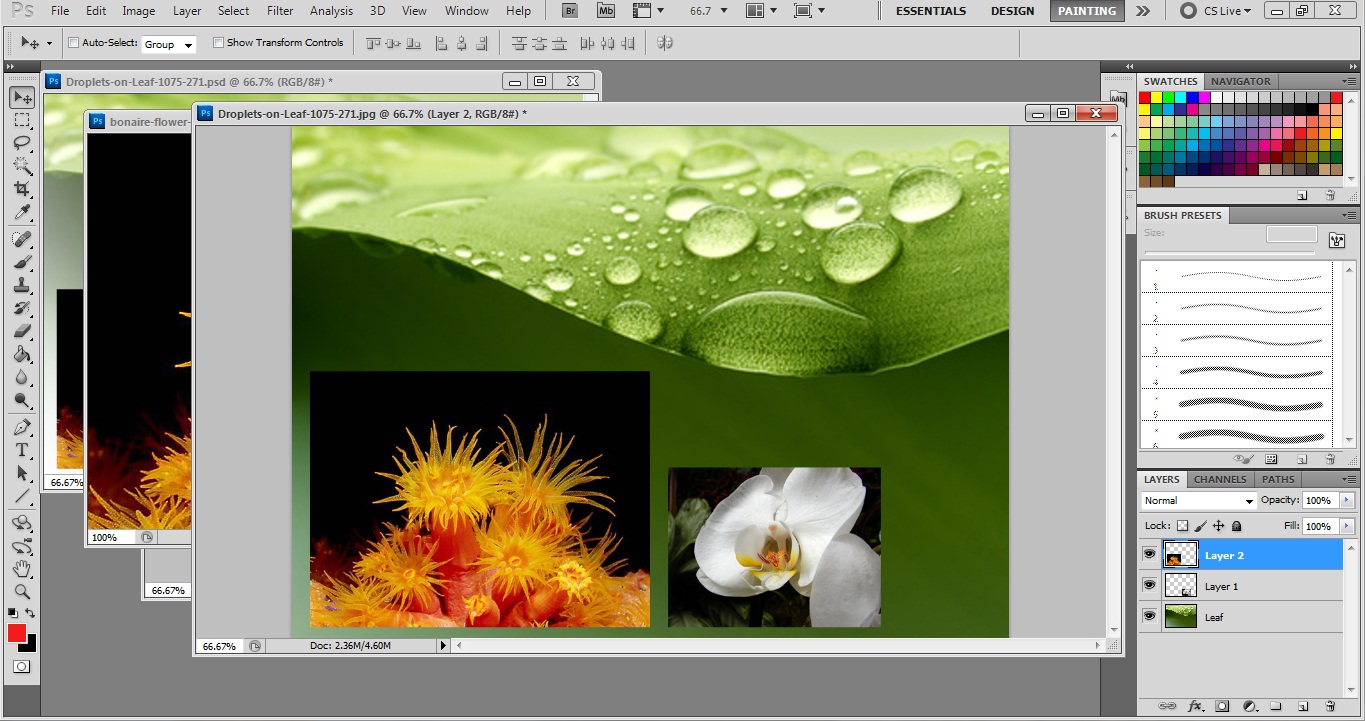
Task: Expand more workspaces double-arrow
Action: 1143,11
